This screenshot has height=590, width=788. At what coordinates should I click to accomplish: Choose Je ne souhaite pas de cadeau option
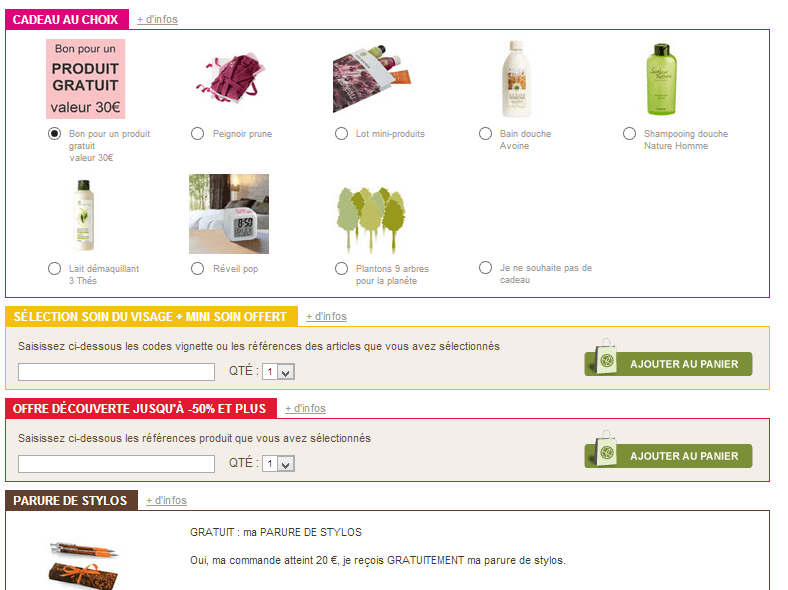pyautogui.click(x=485, y=267)
